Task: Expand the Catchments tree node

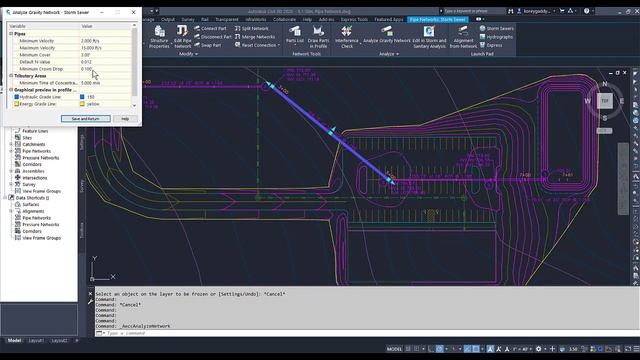Action: coord(11,144)
